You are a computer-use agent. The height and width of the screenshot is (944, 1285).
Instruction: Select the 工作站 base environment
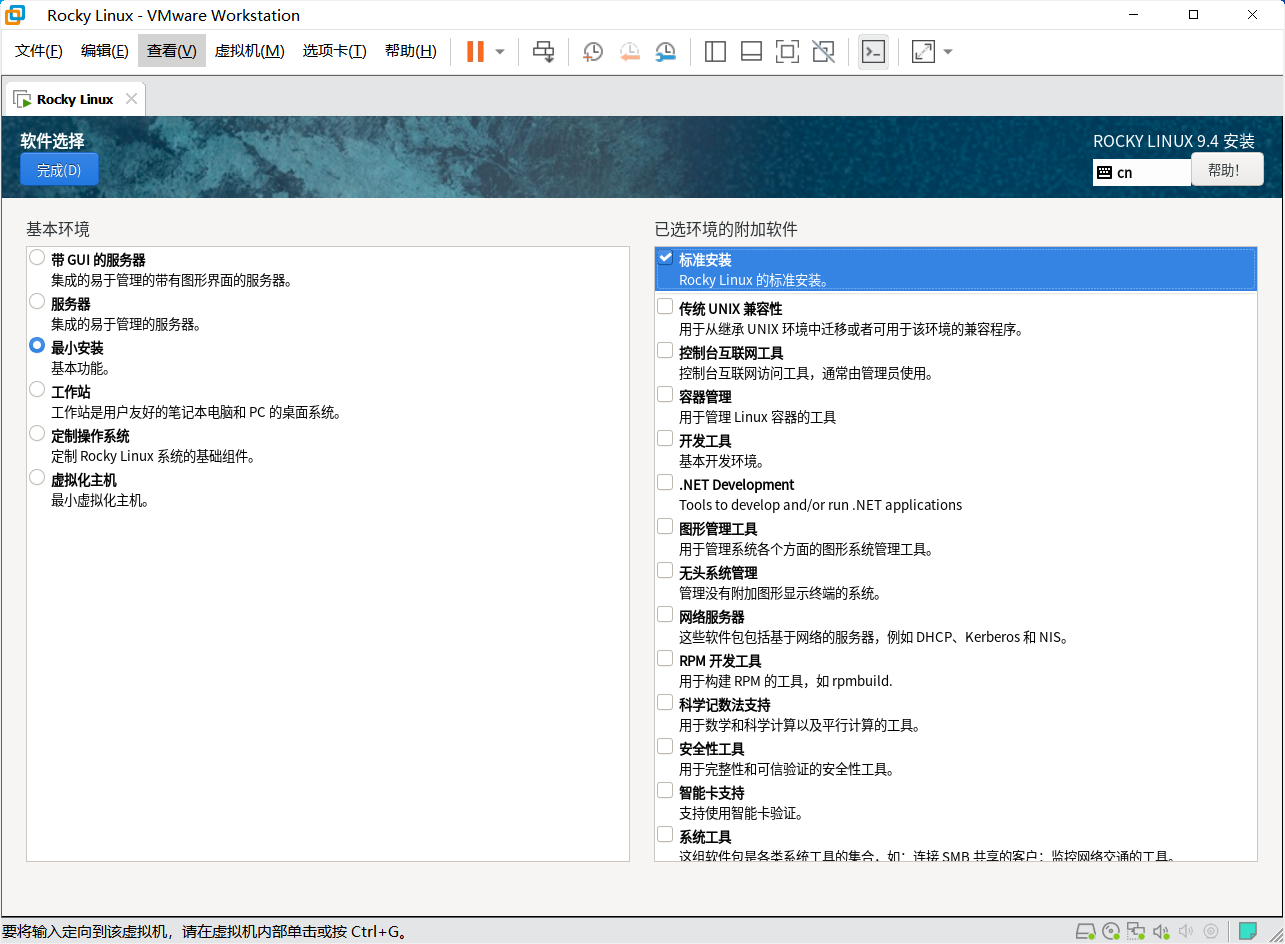click(x=37, y=391)
